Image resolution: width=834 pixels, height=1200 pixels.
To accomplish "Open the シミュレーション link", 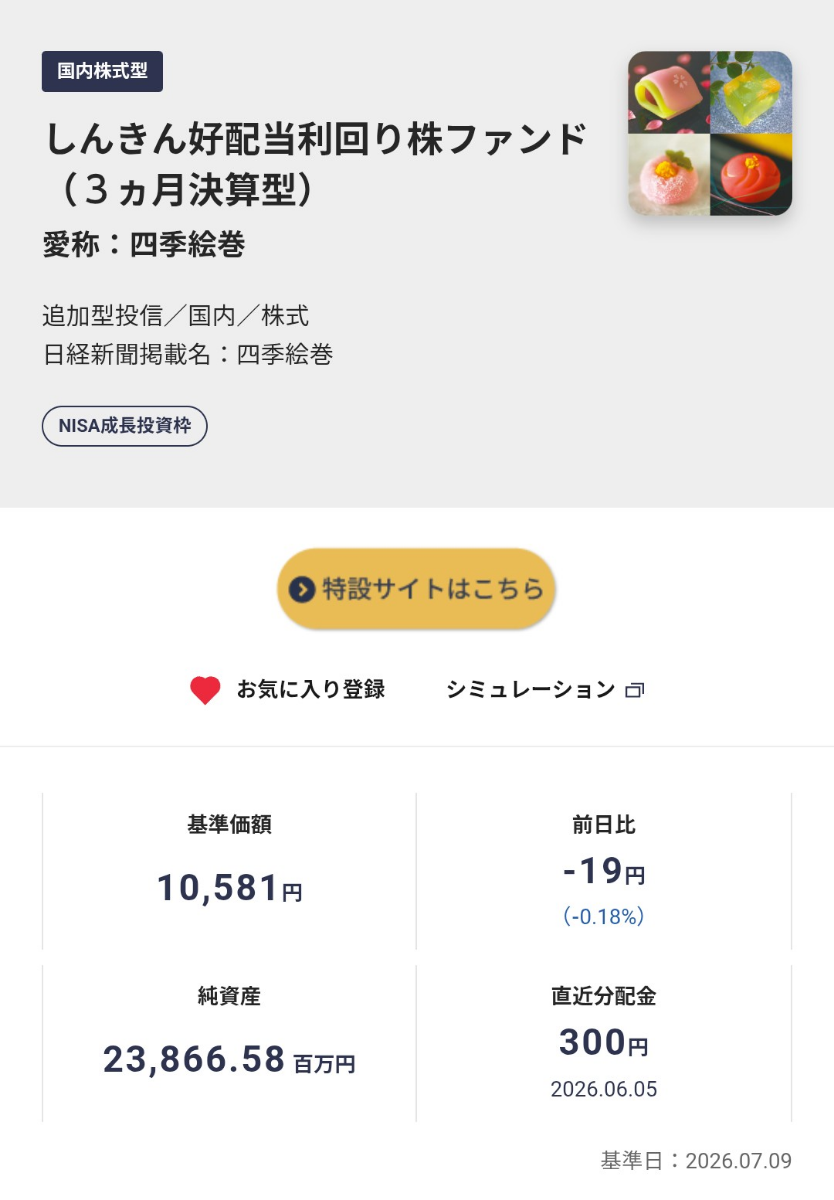I will (545, 690).
